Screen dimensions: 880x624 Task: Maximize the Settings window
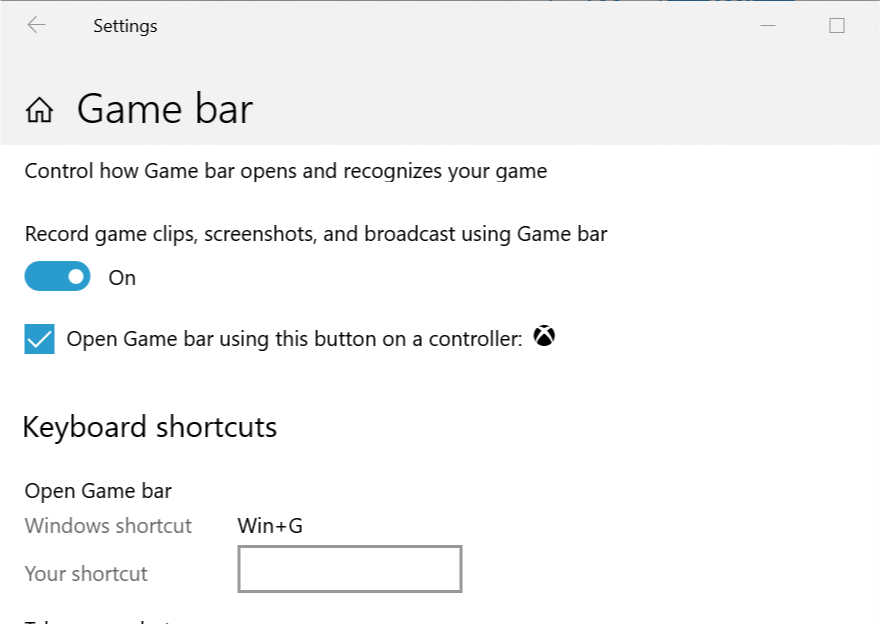pyautogui.click(x=837, y=25)
